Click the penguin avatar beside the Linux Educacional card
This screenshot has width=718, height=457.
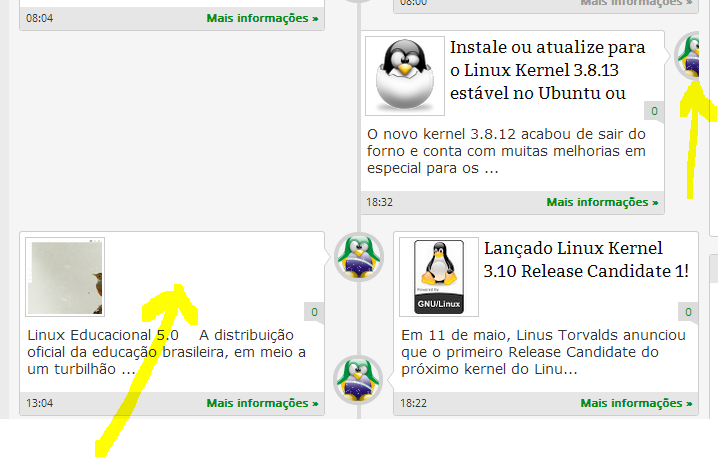(x=359, y=256)
